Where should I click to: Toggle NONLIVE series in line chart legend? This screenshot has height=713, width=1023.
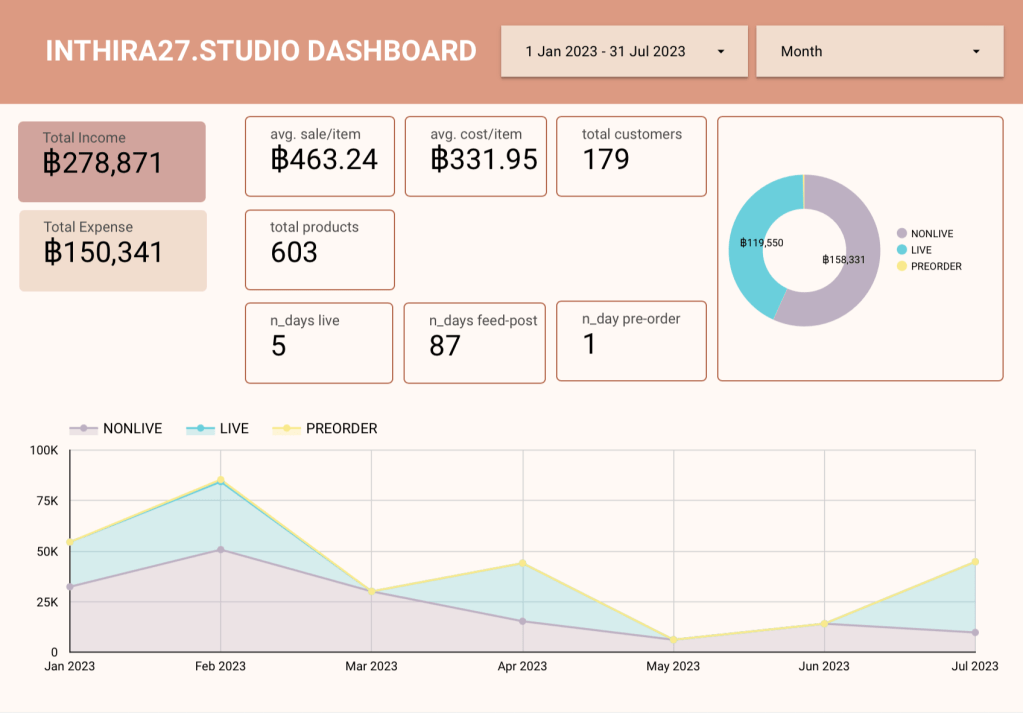(116, 428)
